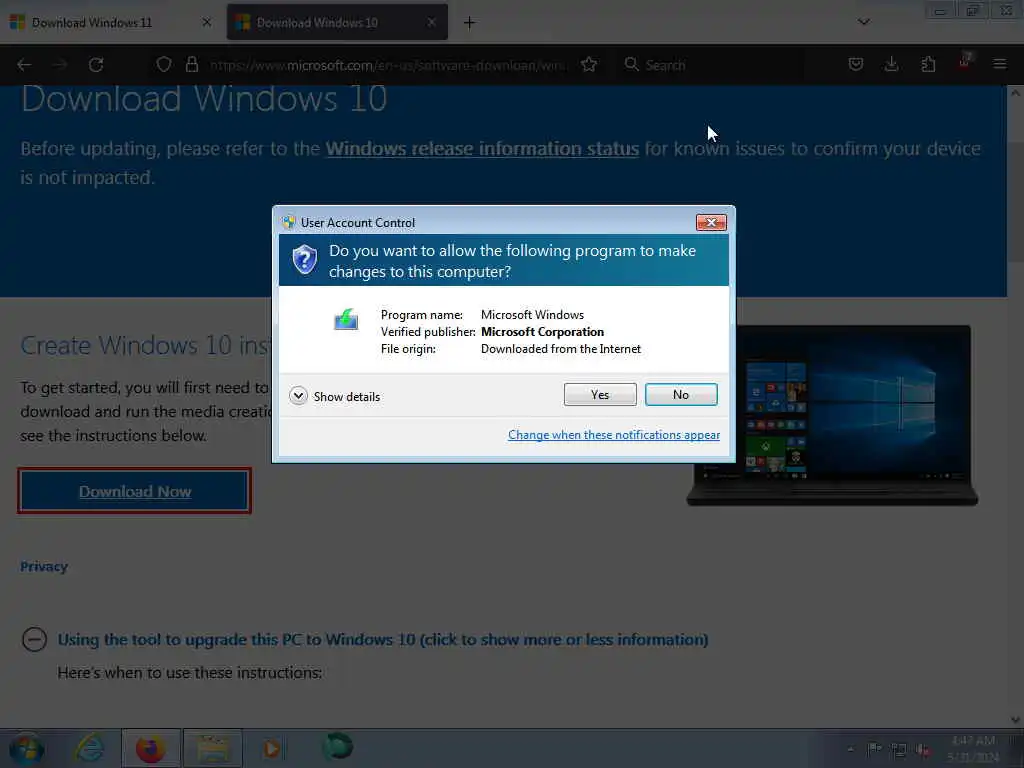Screen dimensions: 1024x768
Task: Click the Microsoft logo on Windows 10 tab
Action: (243, 22)
